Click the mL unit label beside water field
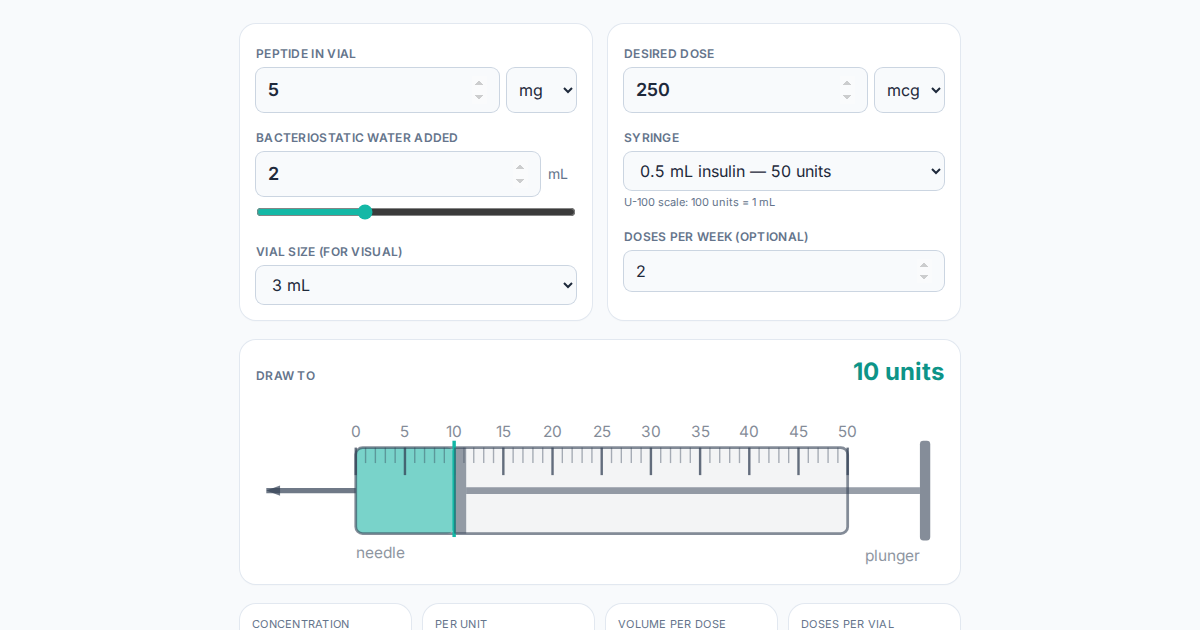This screenshot has height=630, width=1200. 557,174
